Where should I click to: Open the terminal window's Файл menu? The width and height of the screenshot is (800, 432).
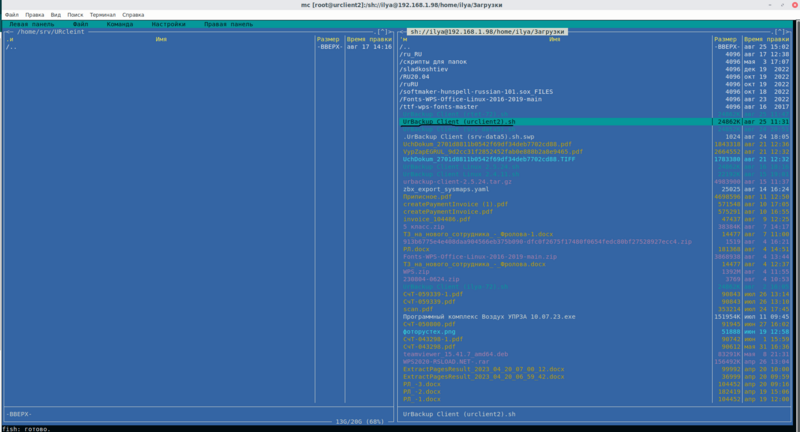(12, 15)
